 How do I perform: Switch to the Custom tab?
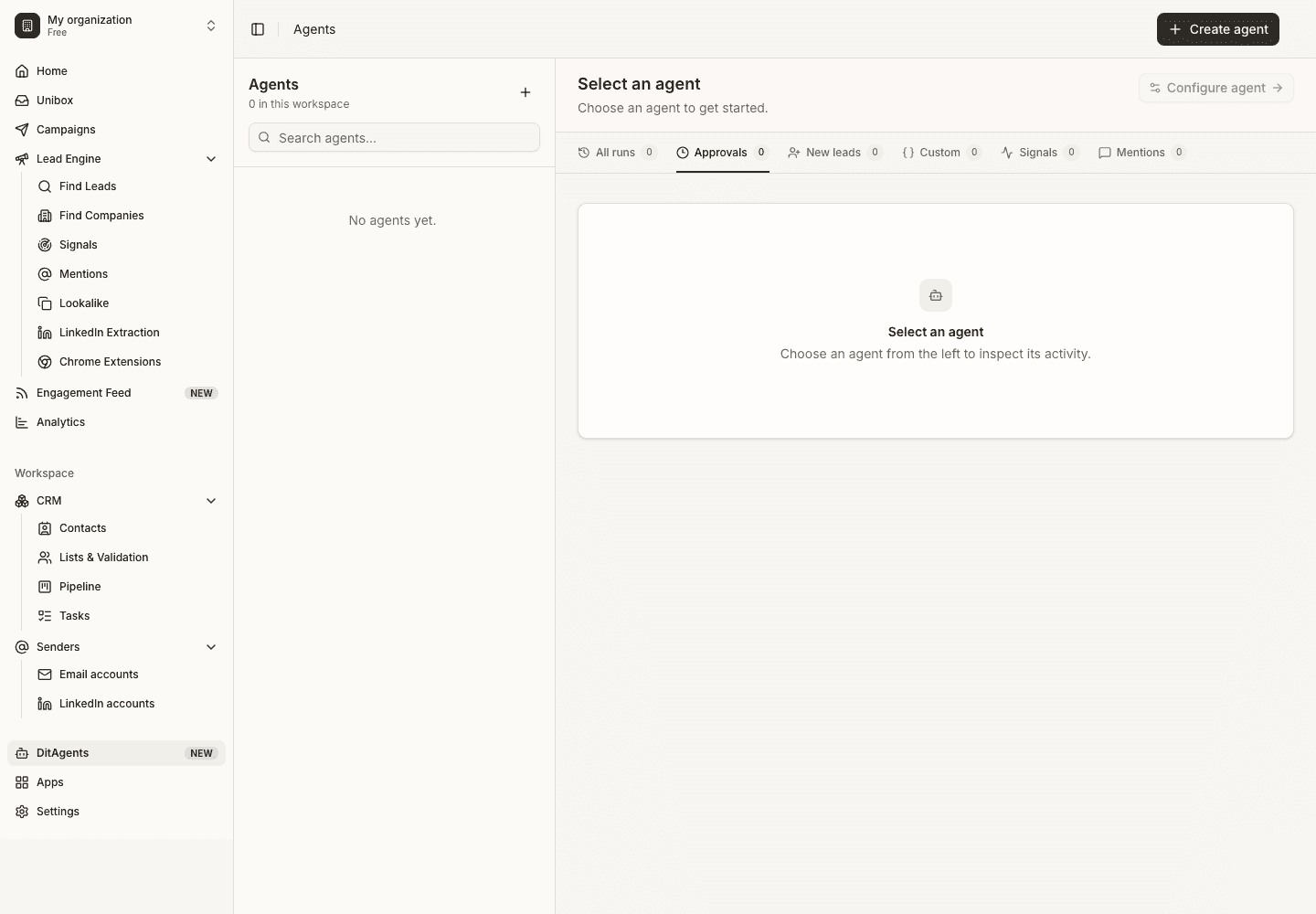point(941,153)
